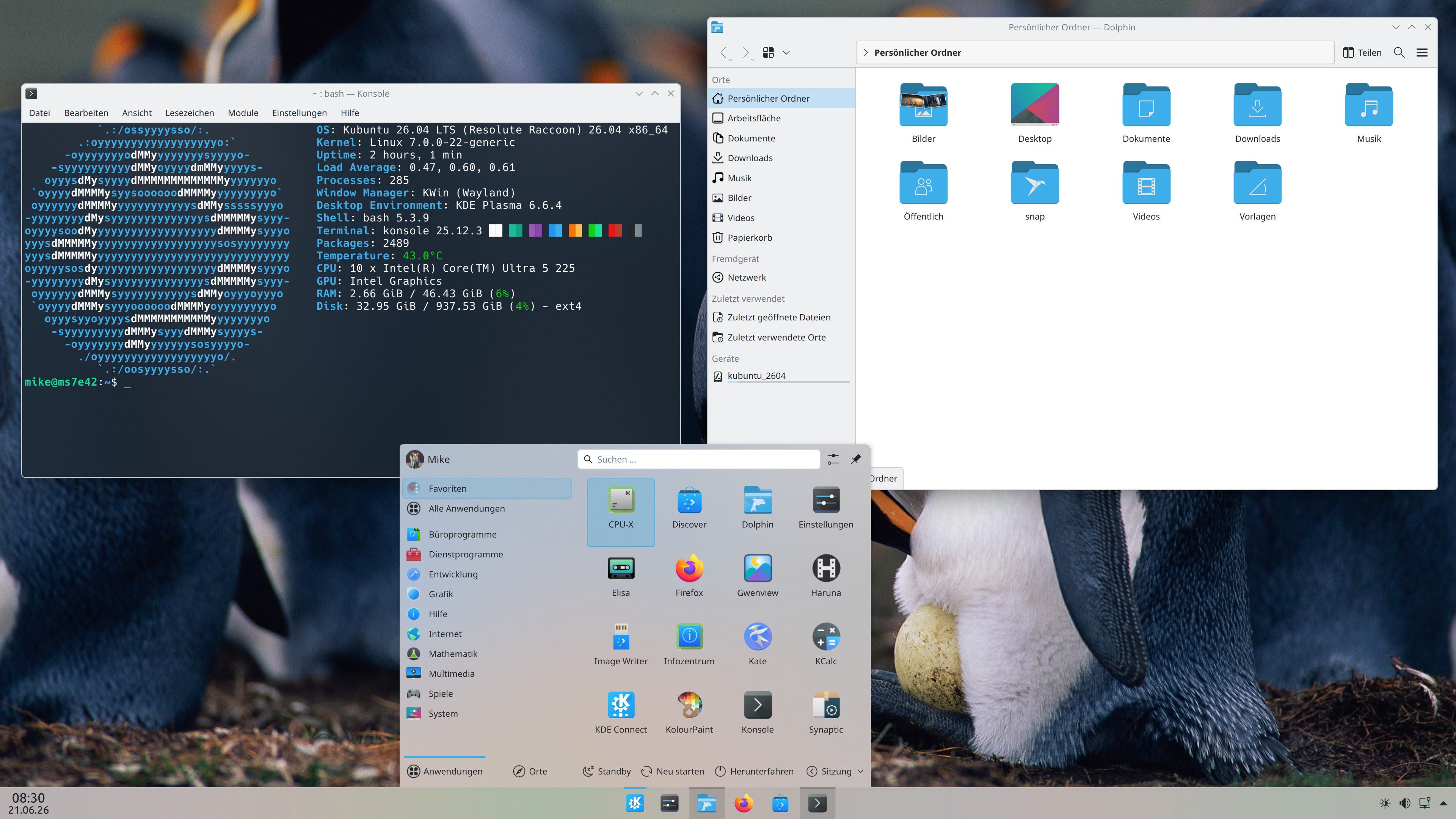Select the Entwicklung category
The width and height of the screenshot is (1456, 819).
(x=487, y=574)
